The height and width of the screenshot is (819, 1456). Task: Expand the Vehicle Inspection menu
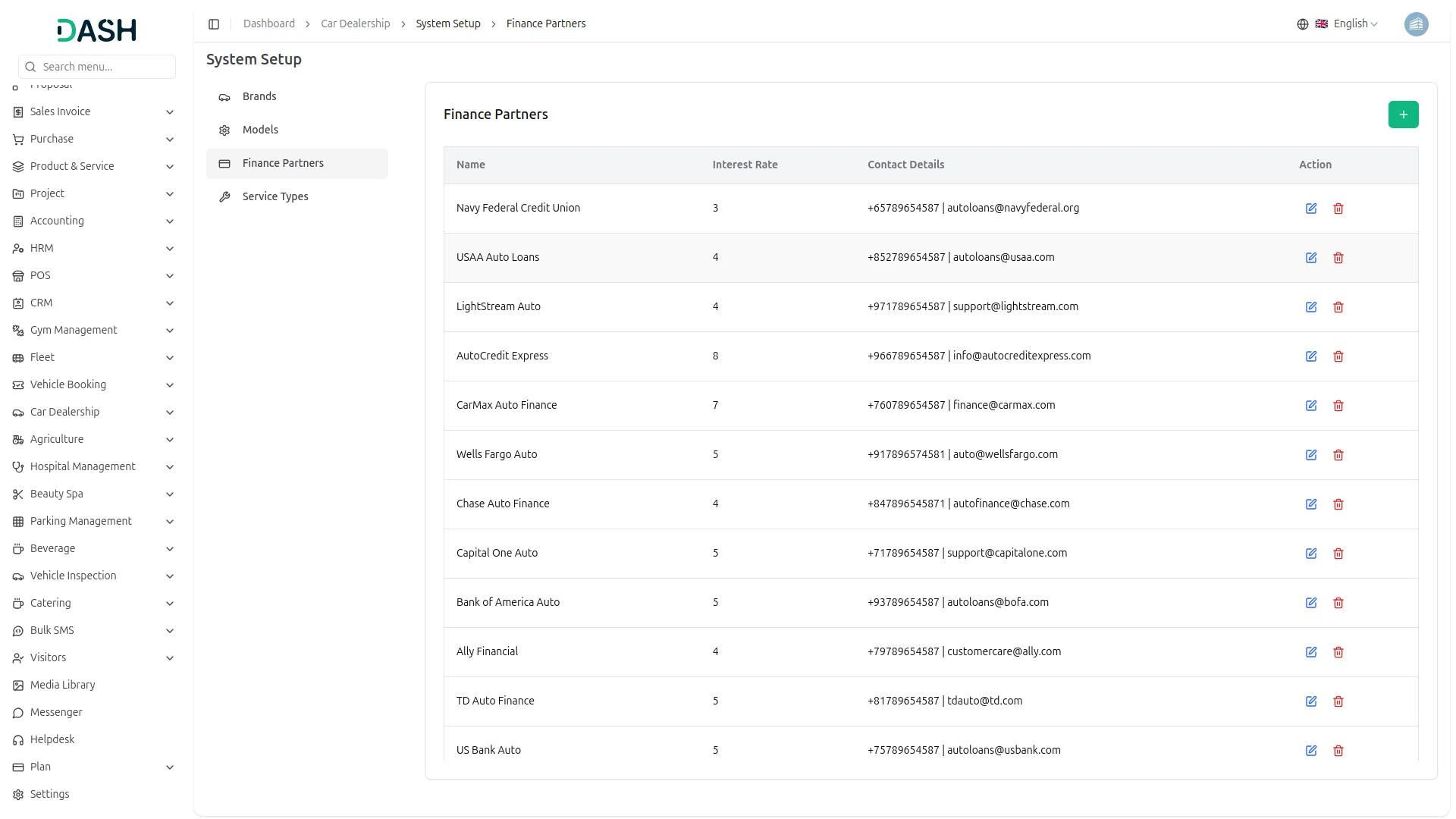(94, 576)
